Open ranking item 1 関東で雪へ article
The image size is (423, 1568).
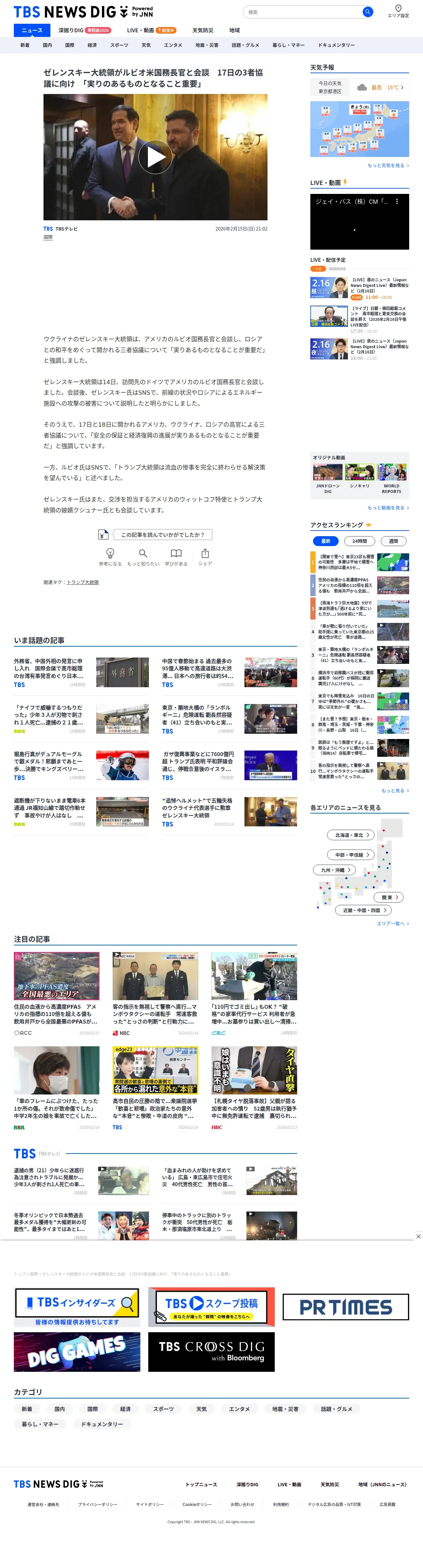tap(360, 562)
